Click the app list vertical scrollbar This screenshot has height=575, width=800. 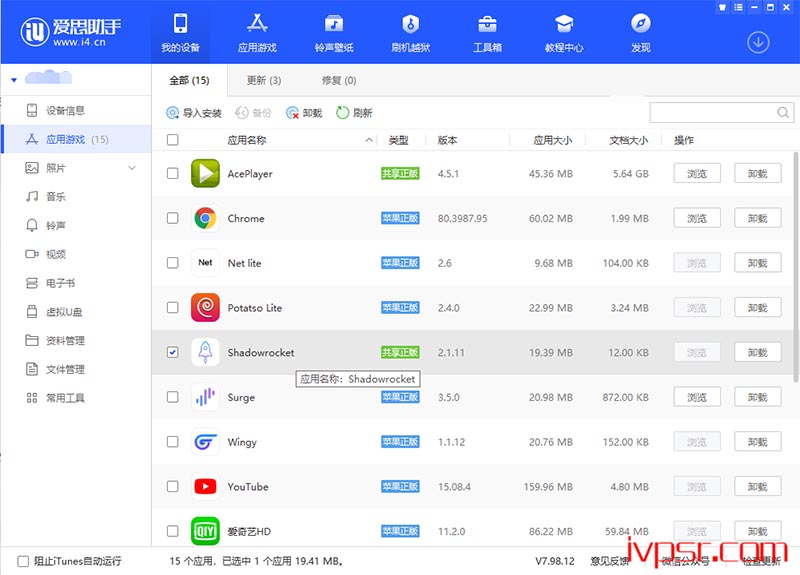click(795, 267)
